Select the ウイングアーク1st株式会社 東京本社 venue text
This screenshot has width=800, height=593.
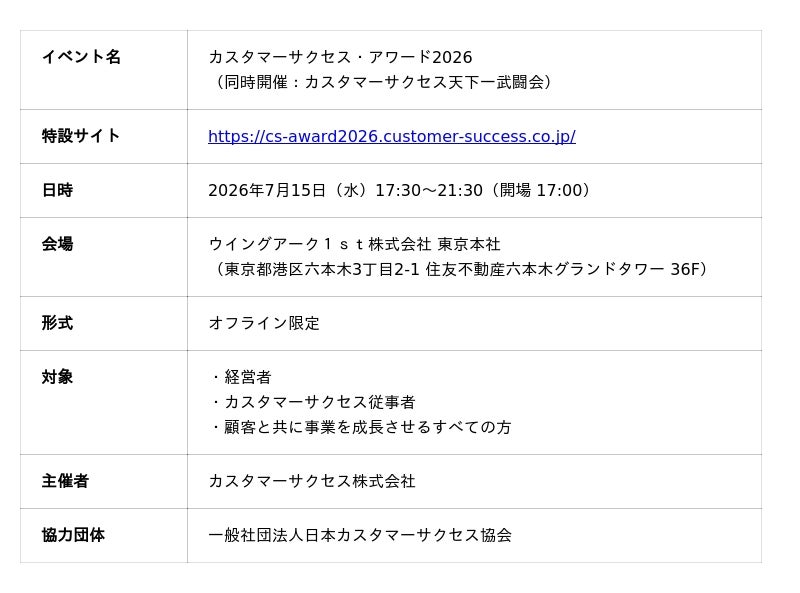354,245
